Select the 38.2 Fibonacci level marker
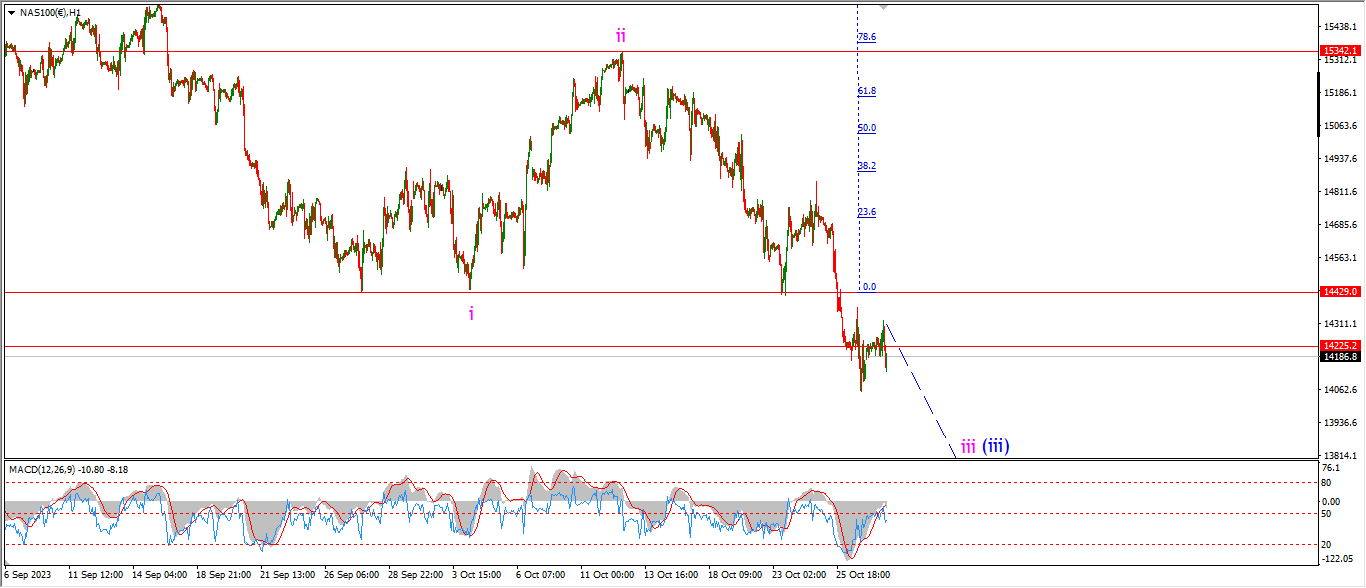1366x588 pixels. (866, 166)
